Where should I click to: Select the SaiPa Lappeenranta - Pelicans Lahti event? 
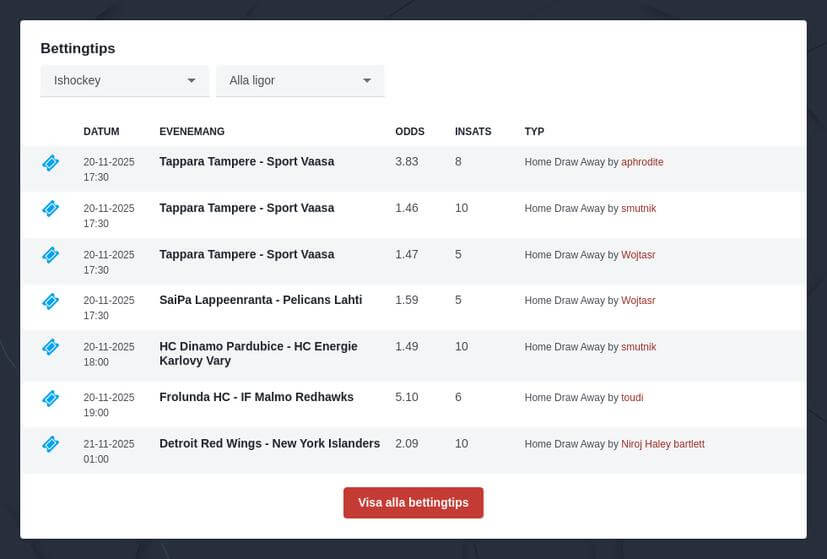click(260, 300)
